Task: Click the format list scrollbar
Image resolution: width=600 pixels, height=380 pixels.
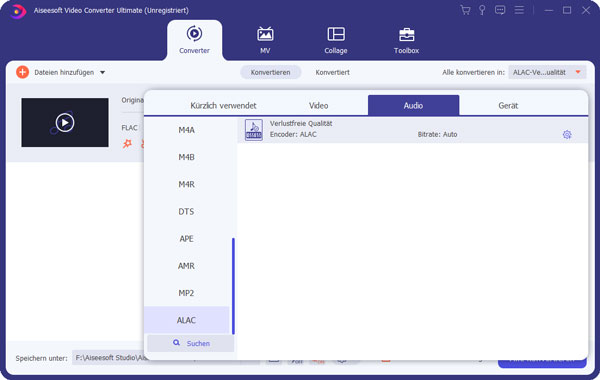Action: click(x=233, y=286)
